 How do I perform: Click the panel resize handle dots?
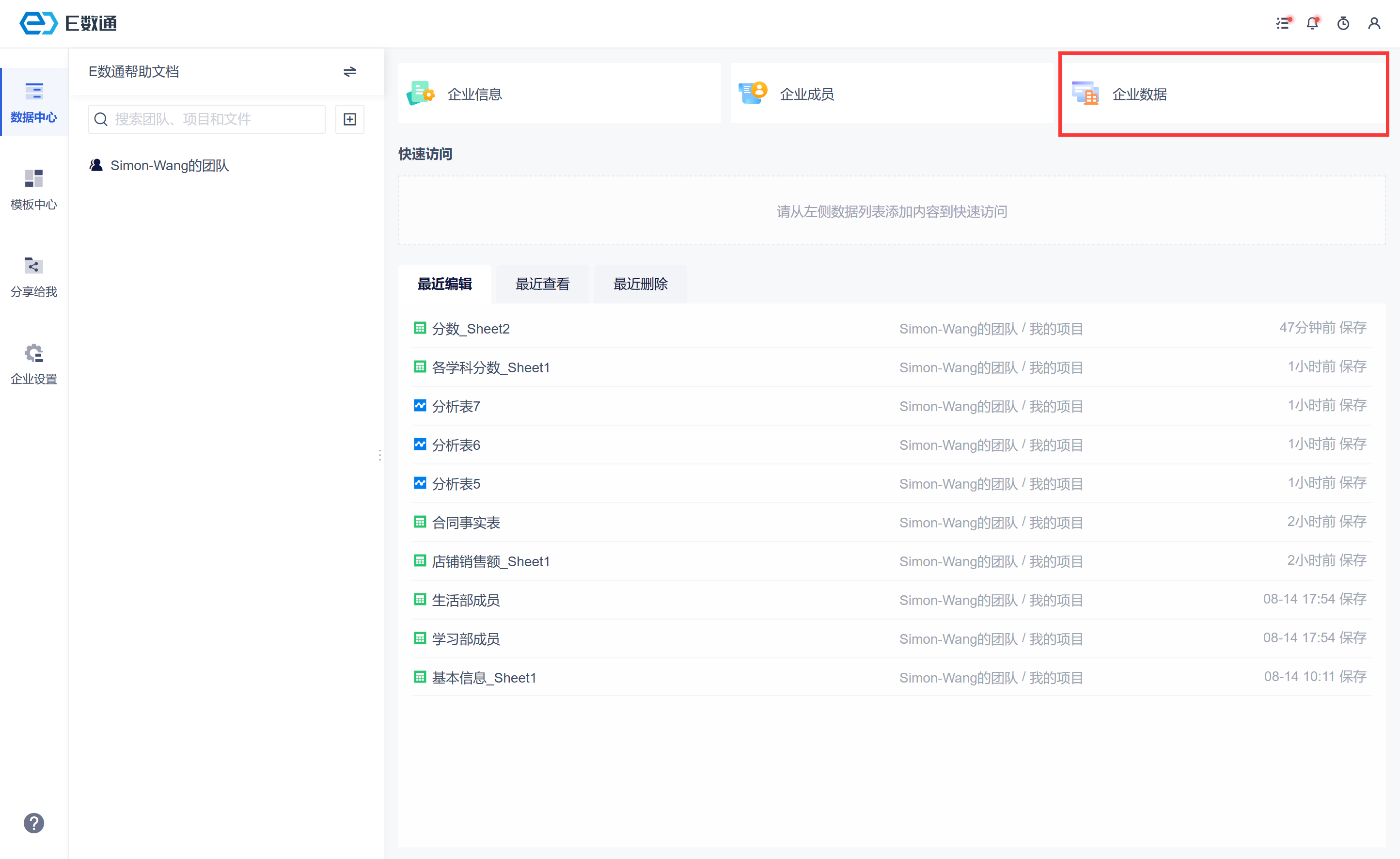[x=379, y=455]
